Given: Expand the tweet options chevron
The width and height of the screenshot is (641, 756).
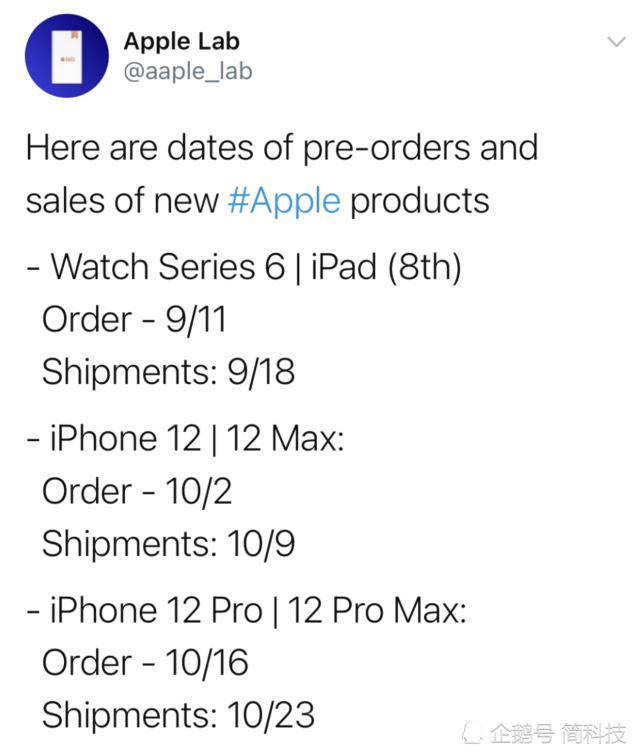Looking at the screenshot, I should 616,42.
